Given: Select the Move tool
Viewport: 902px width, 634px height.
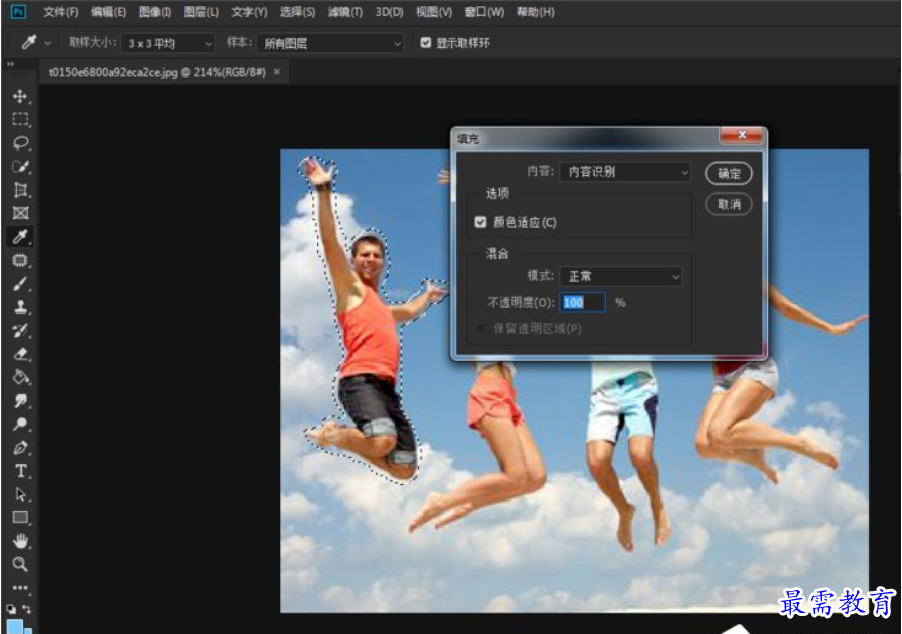Looking at the screenshot, I should 21,96.
